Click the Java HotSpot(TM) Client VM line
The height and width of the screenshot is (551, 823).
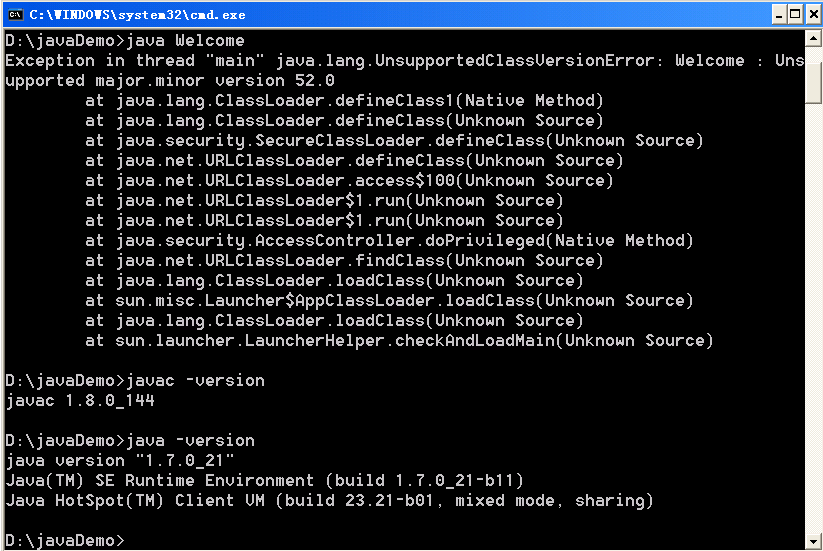point(329,501)
